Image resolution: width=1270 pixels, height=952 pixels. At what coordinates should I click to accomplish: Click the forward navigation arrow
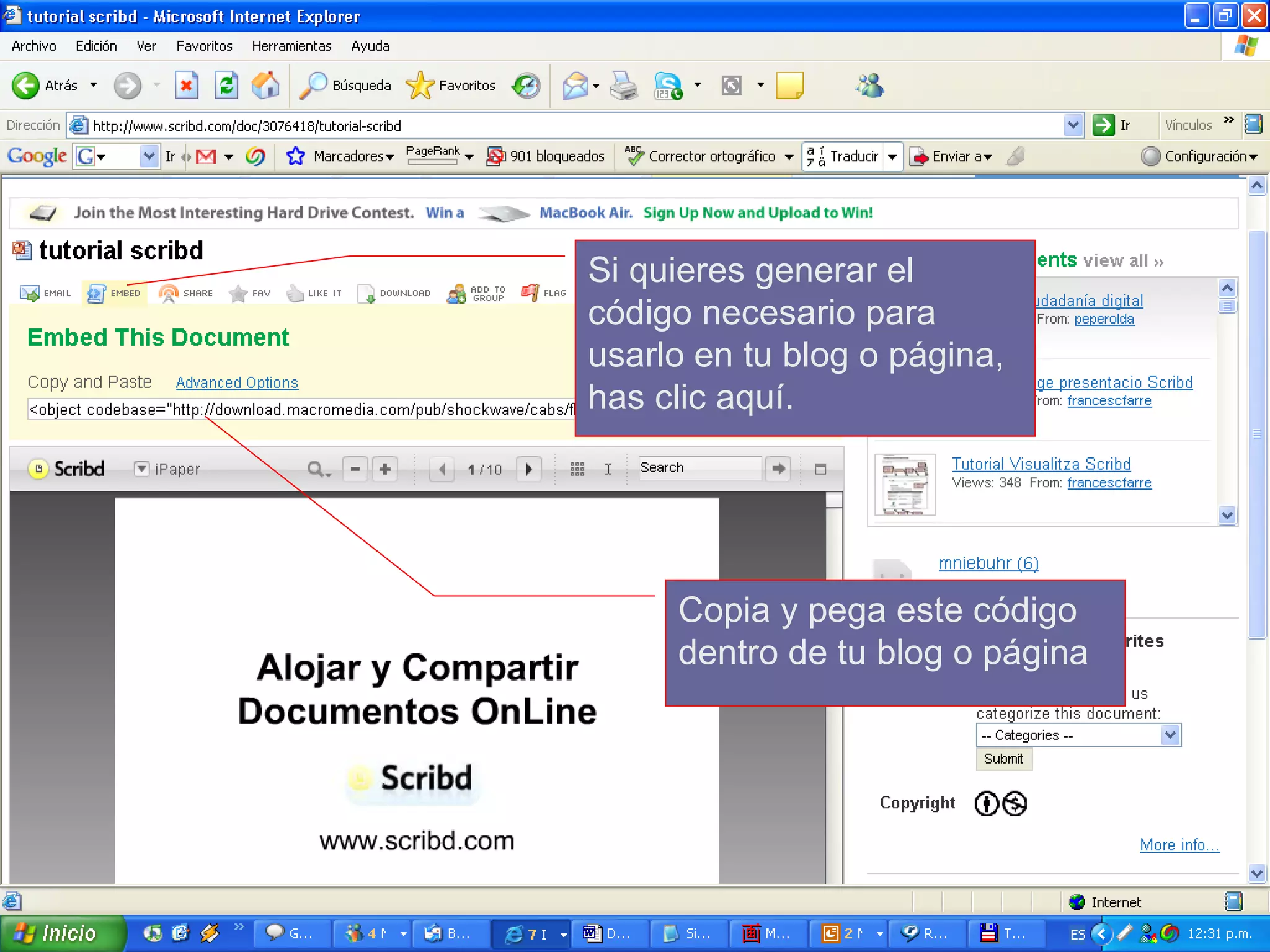(128, 86)
